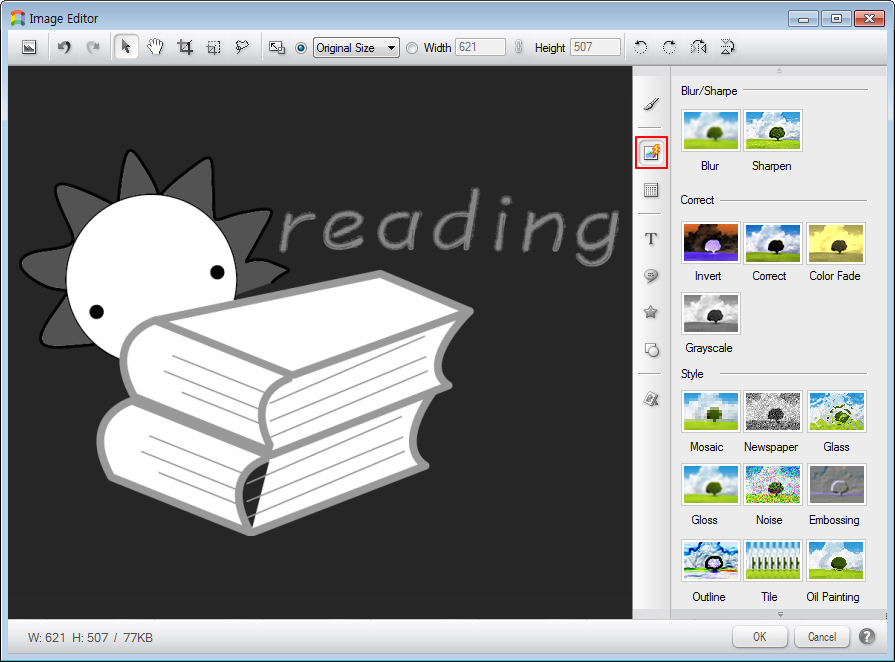Click the image effects sidebar icon

pyautogui.click(x=651, y=153)
